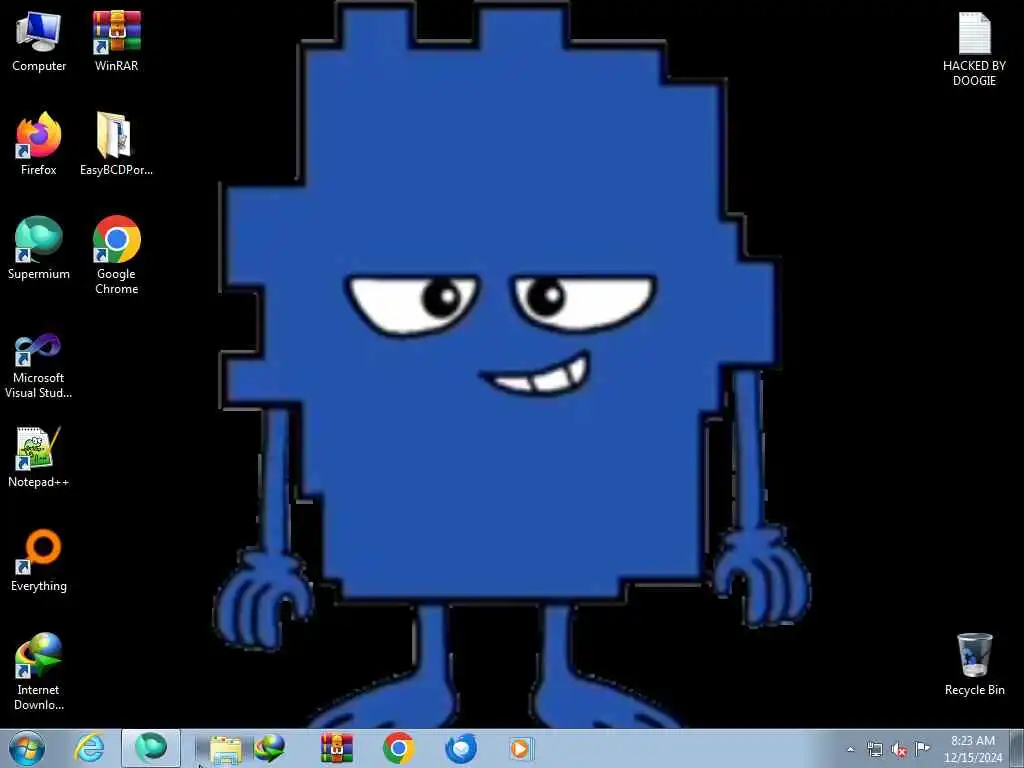This screenshot has width=1024, height=768.
Task: Select the Notepad++ desktop shortcut
Action: point(39,457)
